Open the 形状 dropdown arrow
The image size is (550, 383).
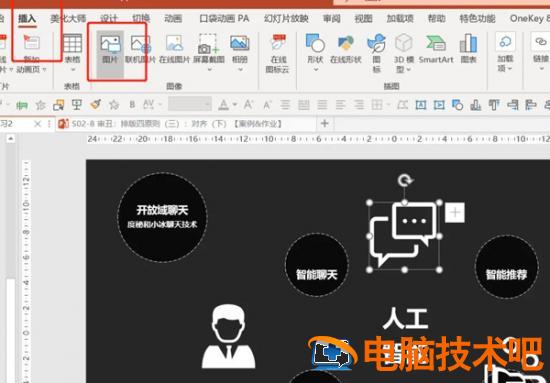[x=315, y=70]
